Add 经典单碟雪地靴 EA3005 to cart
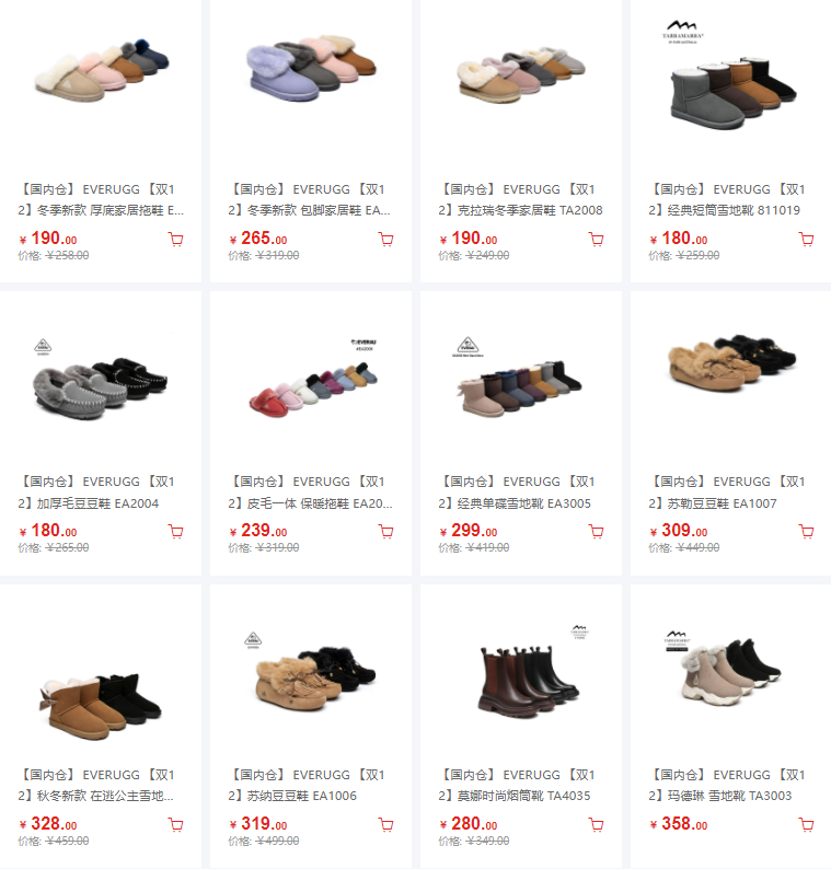 pos(596,532)
